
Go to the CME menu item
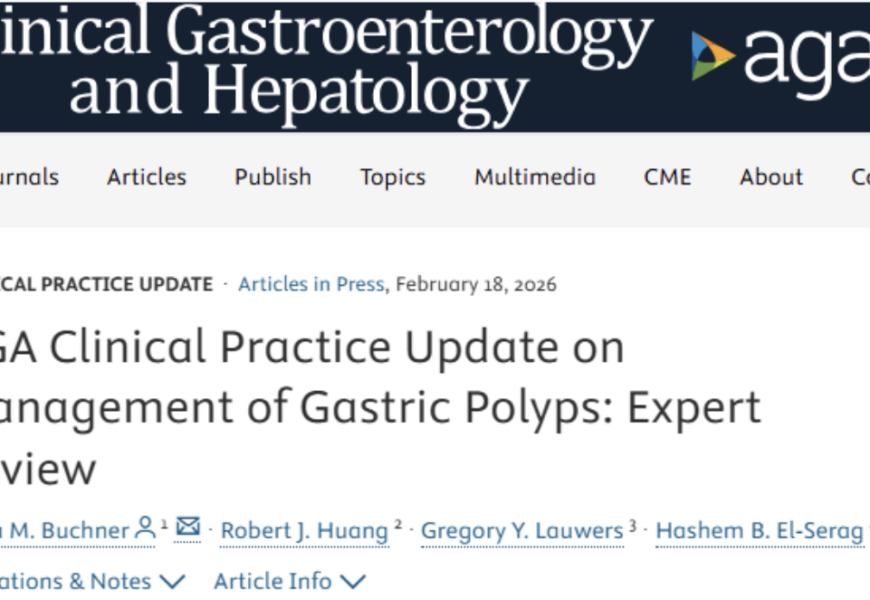pyautogui.click(x=667, y=177)
